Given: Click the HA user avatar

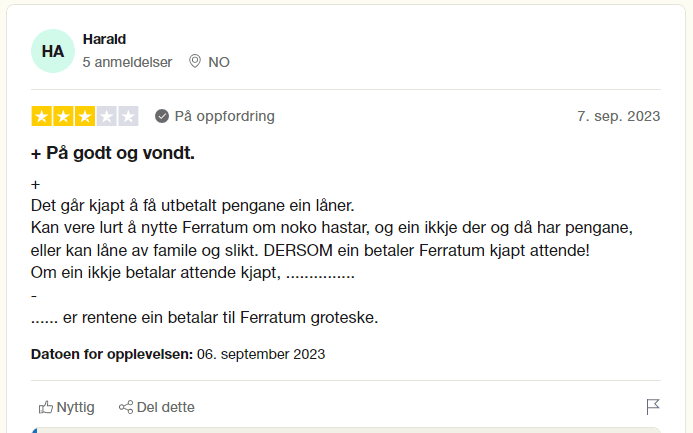Looking at the screenshot, I should coord(53,51).
